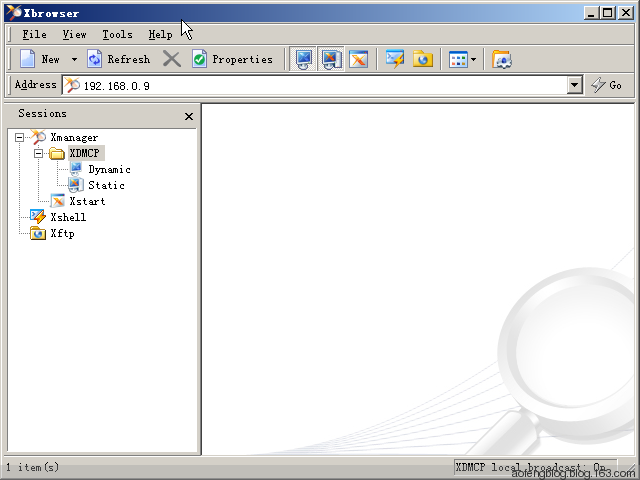This screenshot has width=640, height=480.
Task: Close the Xbrowser window
Action: point(625,13)
